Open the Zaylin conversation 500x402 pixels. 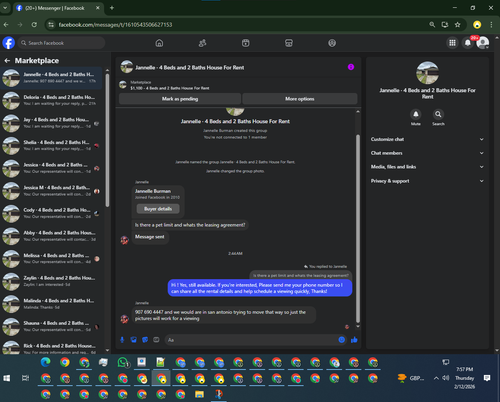(52, 281)
